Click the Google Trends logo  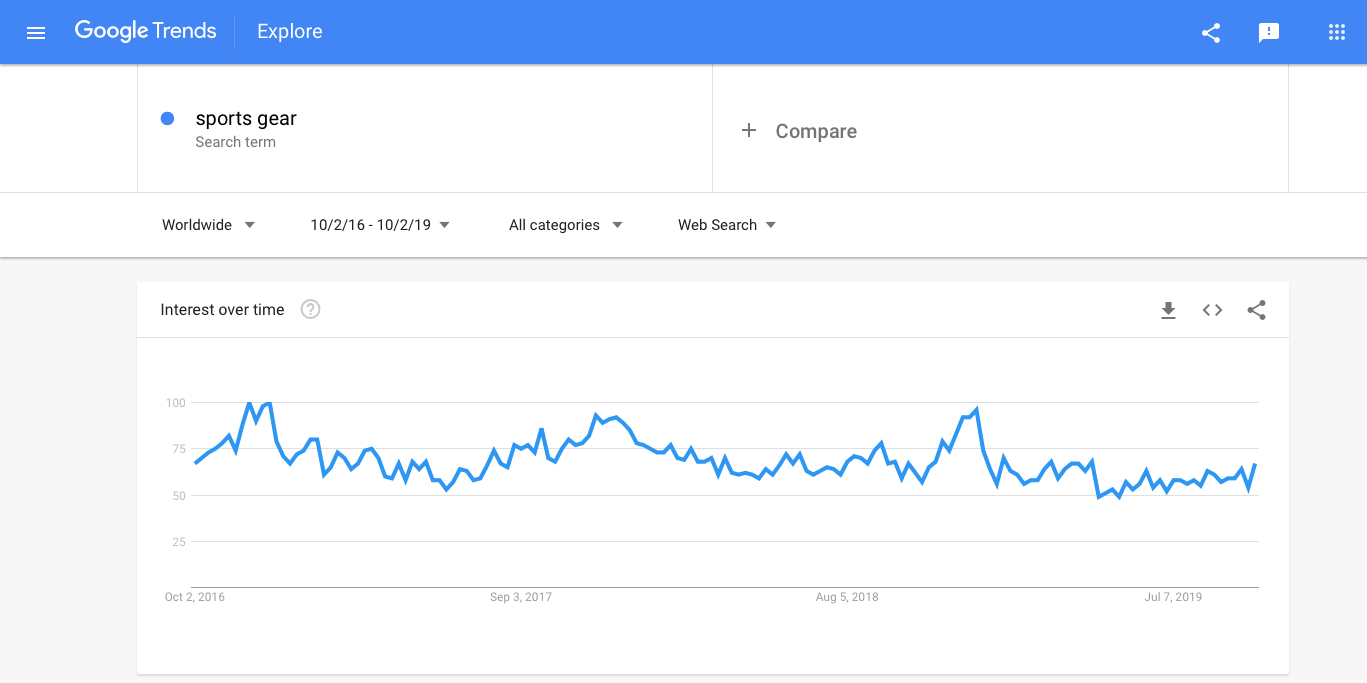click(146, 31)
